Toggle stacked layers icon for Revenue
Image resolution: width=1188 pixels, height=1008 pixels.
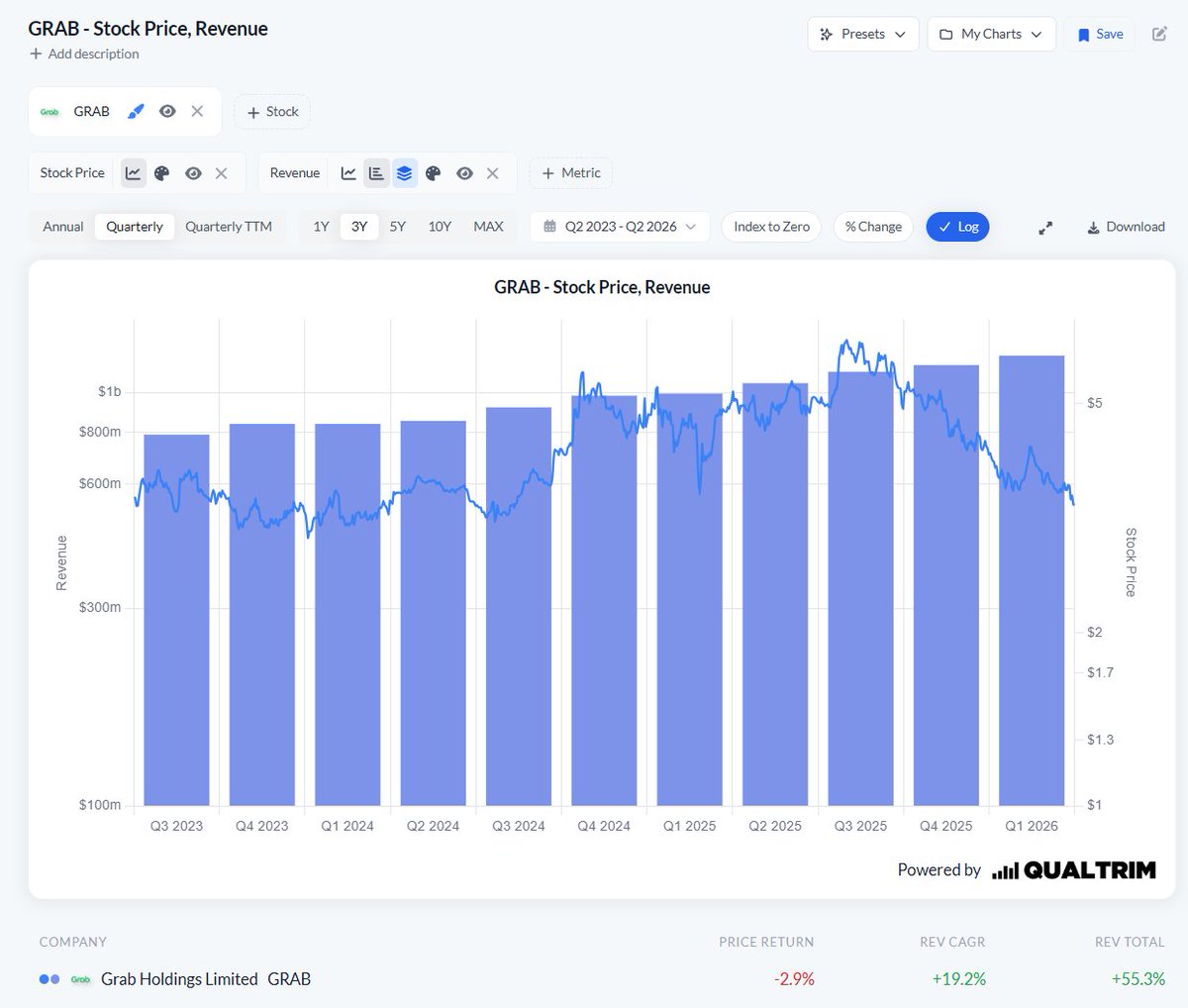404,173
